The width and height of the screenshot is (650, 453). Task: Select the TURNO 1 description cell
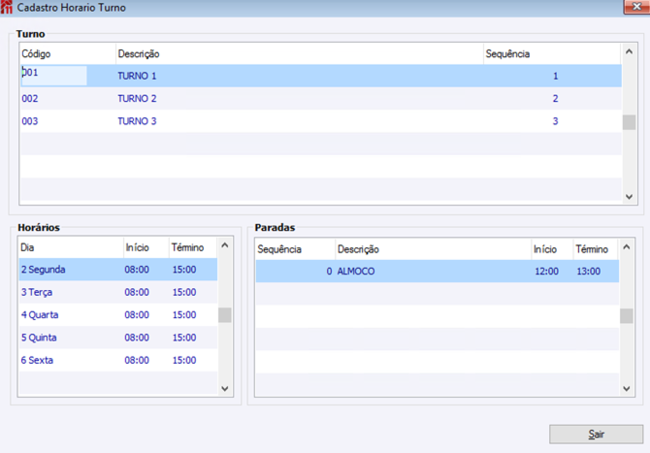point(137,76)
